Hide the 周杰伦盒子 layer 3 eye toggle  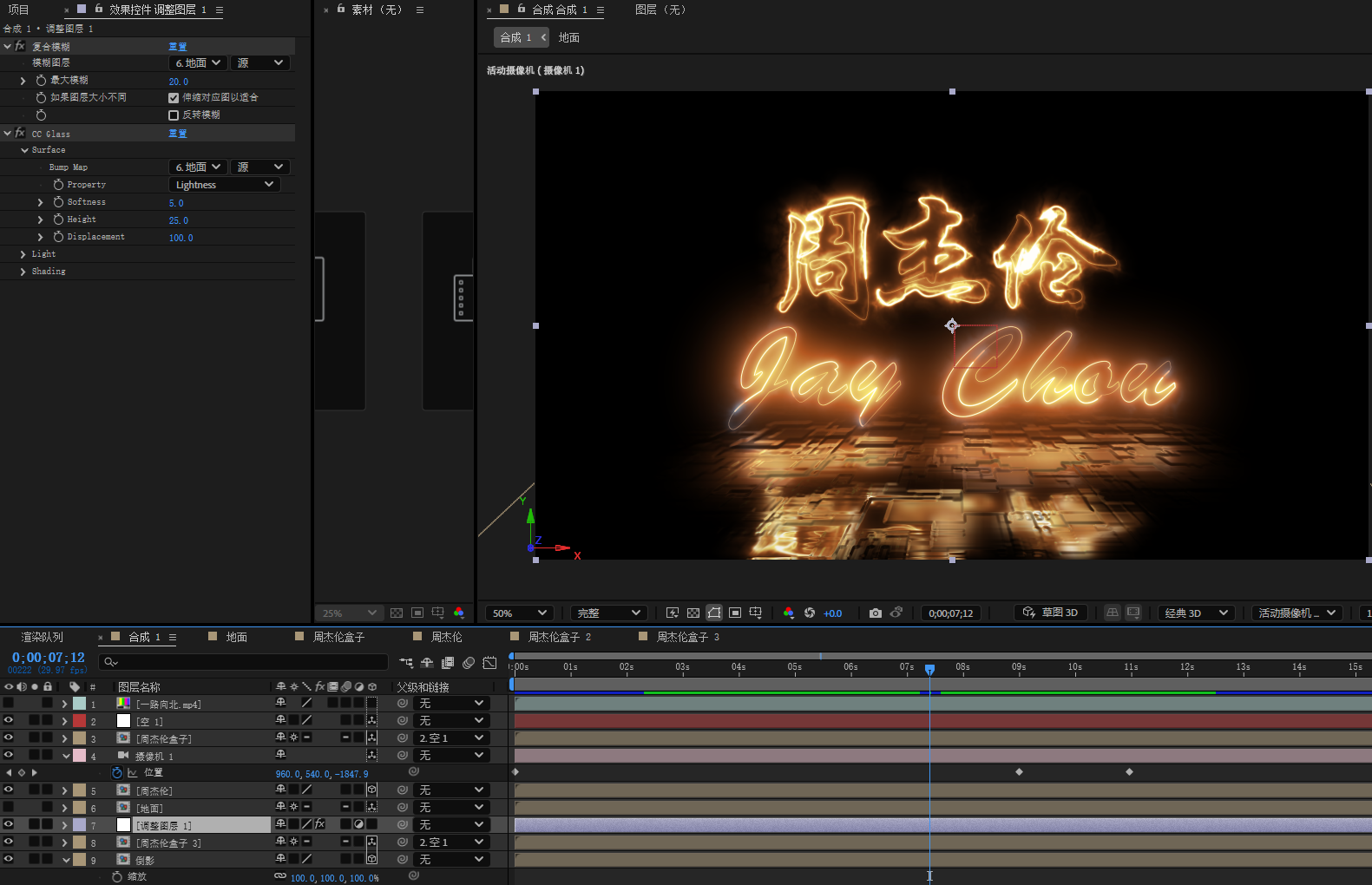coord(9,737)
